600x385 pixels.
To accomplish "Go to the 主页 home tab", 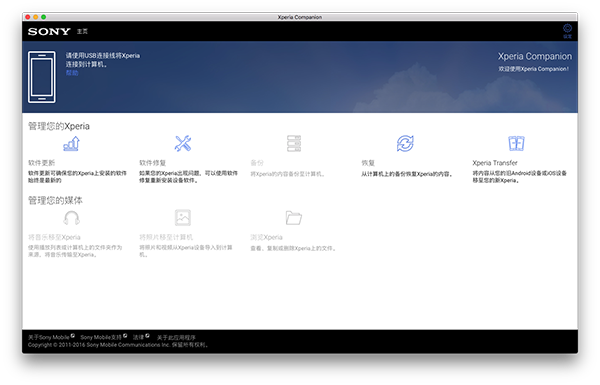I will pos(82,31).
